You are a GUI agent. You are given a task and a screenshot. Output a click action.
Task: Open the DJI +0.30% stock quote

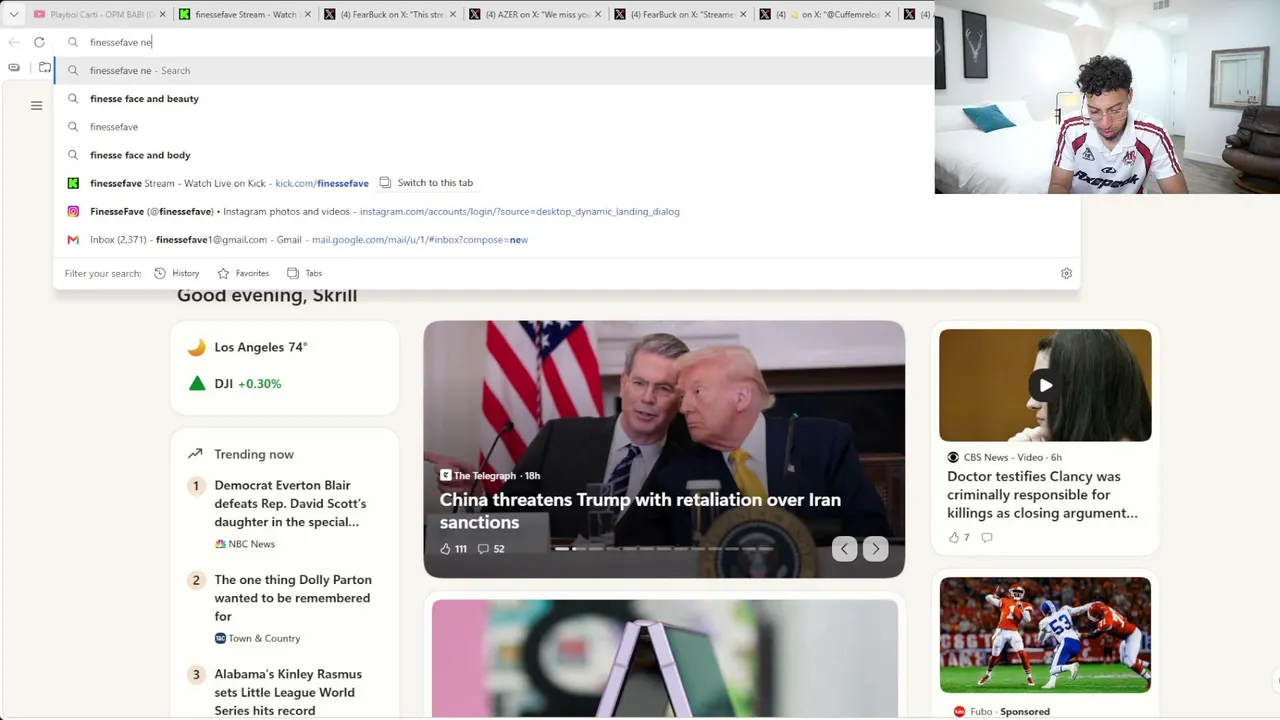pyautogui.click(x=248, y=384)
